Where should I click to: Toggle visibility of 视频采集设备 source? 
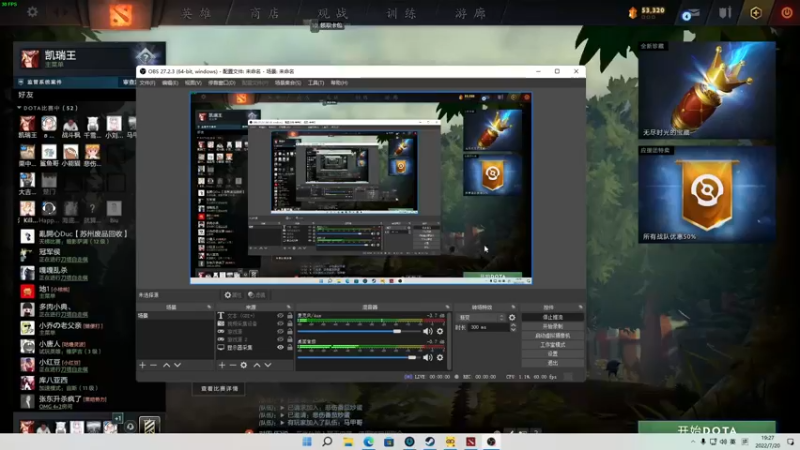280,323
